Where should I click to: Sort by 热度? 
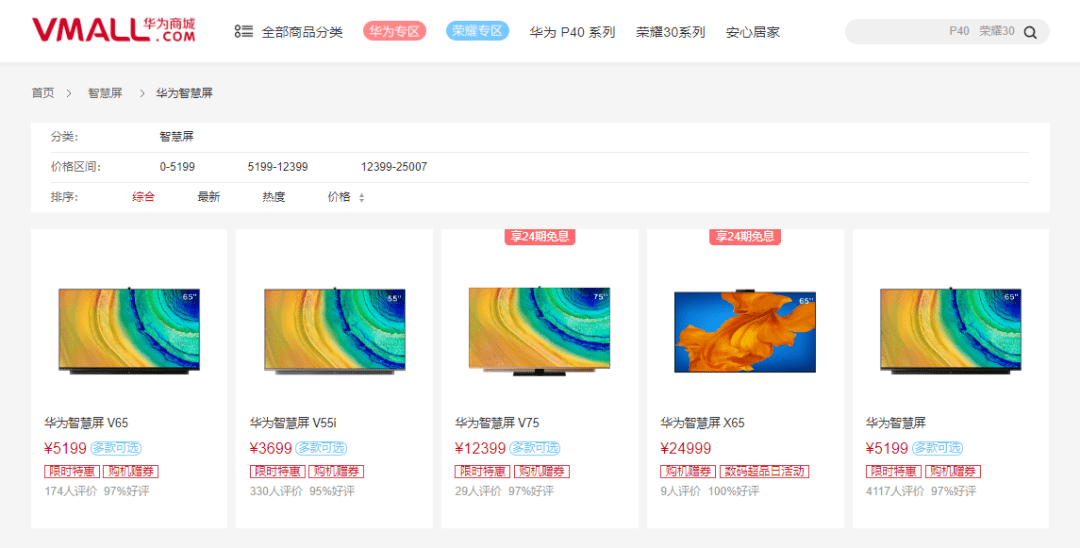(x=273, y=197)
